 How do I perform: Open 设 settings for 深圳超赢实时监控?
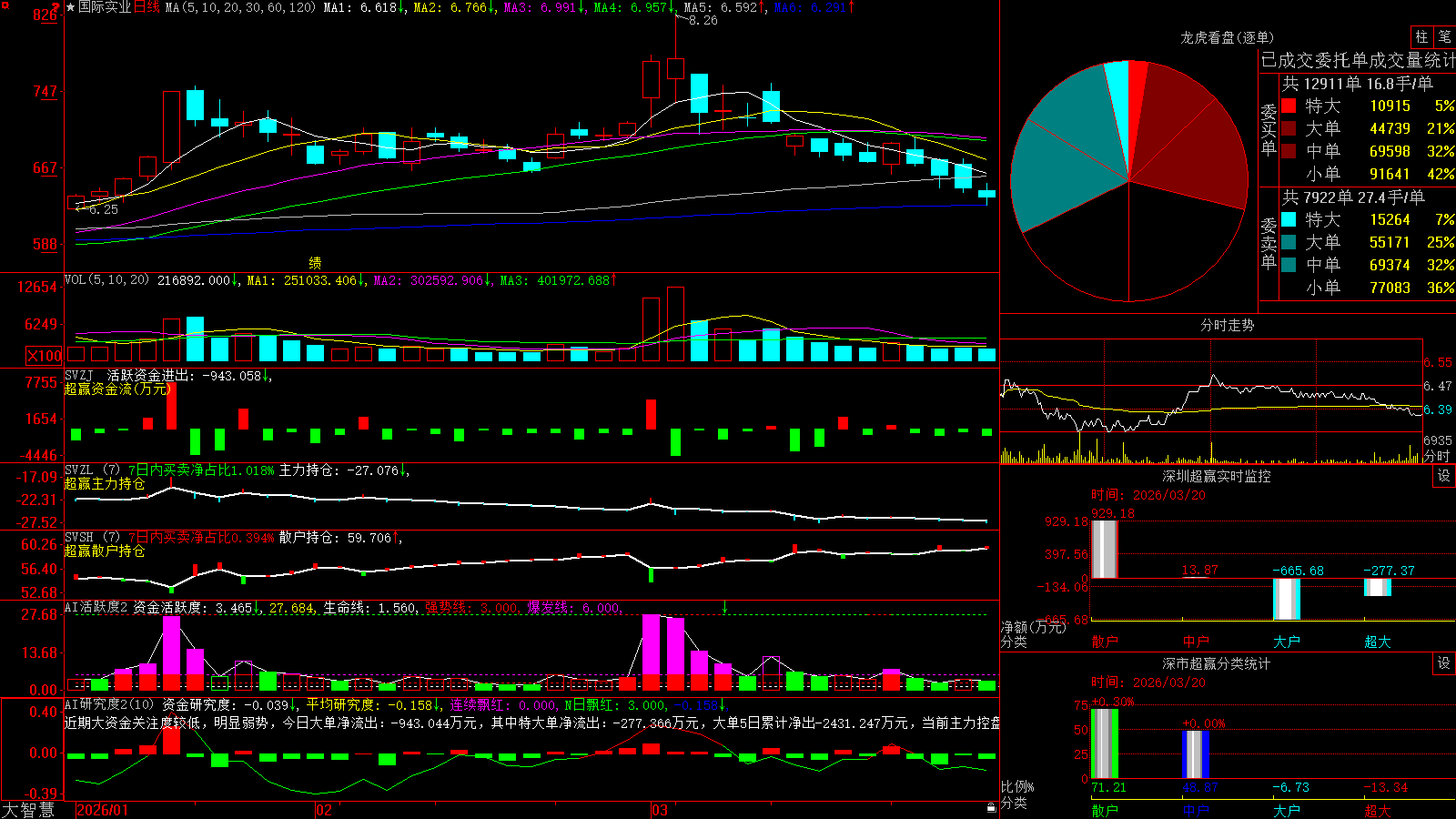(1444, 476)
